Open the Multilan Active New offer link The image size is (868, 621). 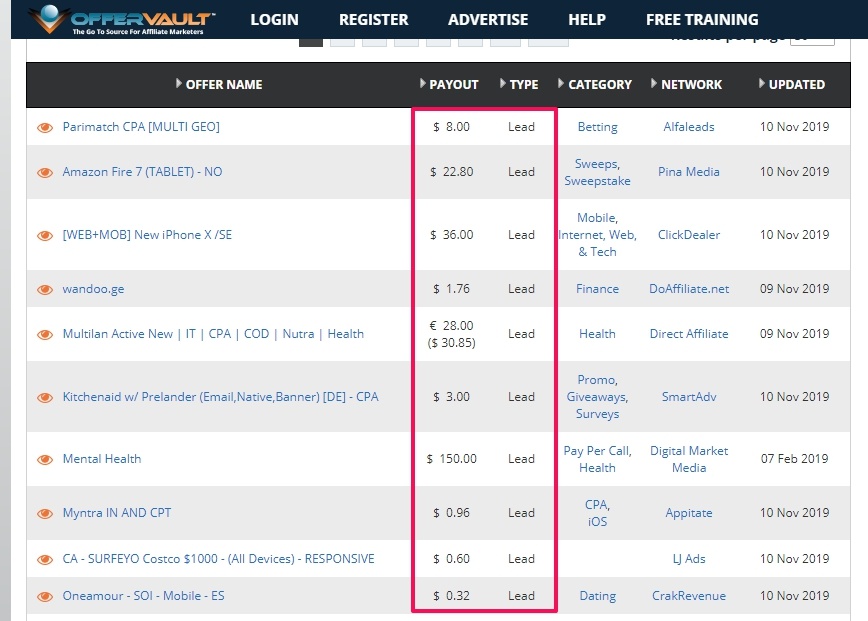(x=213, y=334)
